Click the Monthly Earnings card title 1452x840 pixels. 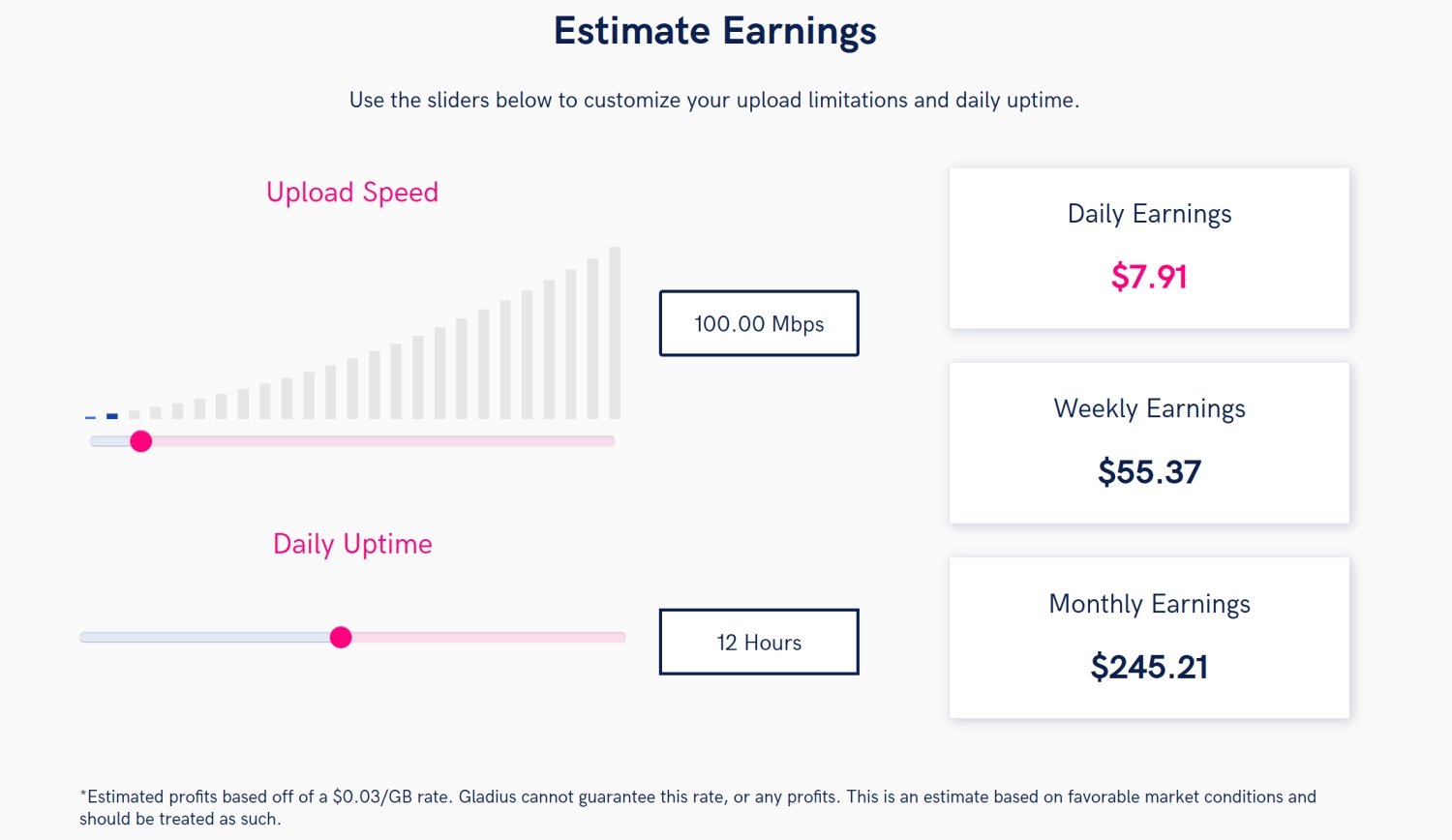pos(1149,604)
